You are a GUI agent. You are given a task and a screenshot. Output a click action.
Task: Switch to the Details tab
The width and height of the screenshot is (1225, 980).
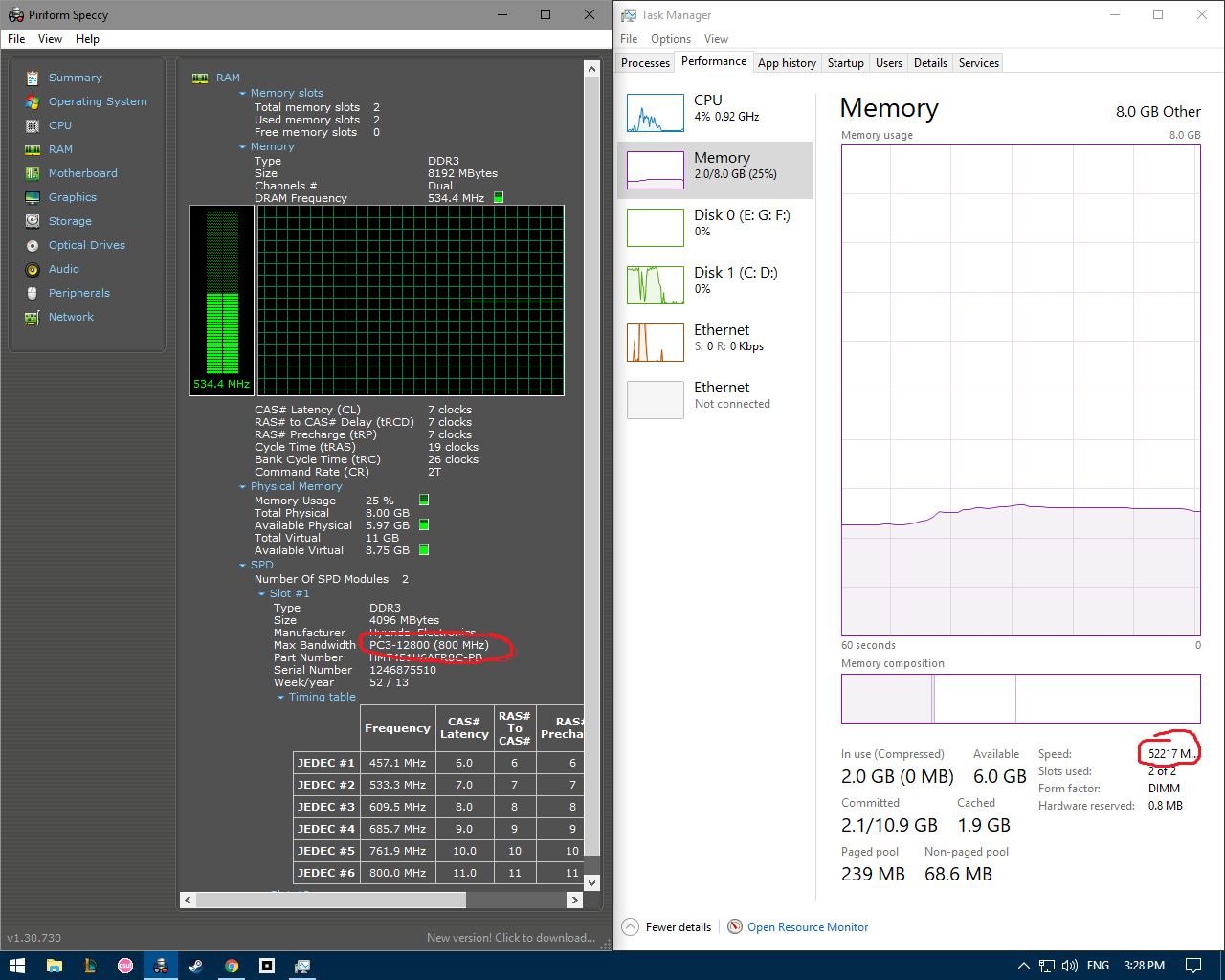[x=930, y=63]
